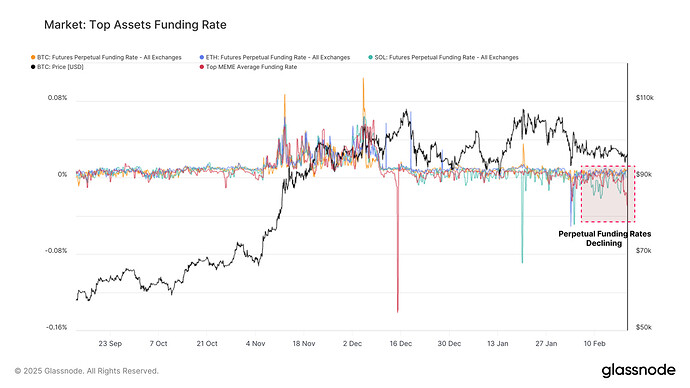
Task: Click the 10 Feb date axis label
Action: [595, 344]
